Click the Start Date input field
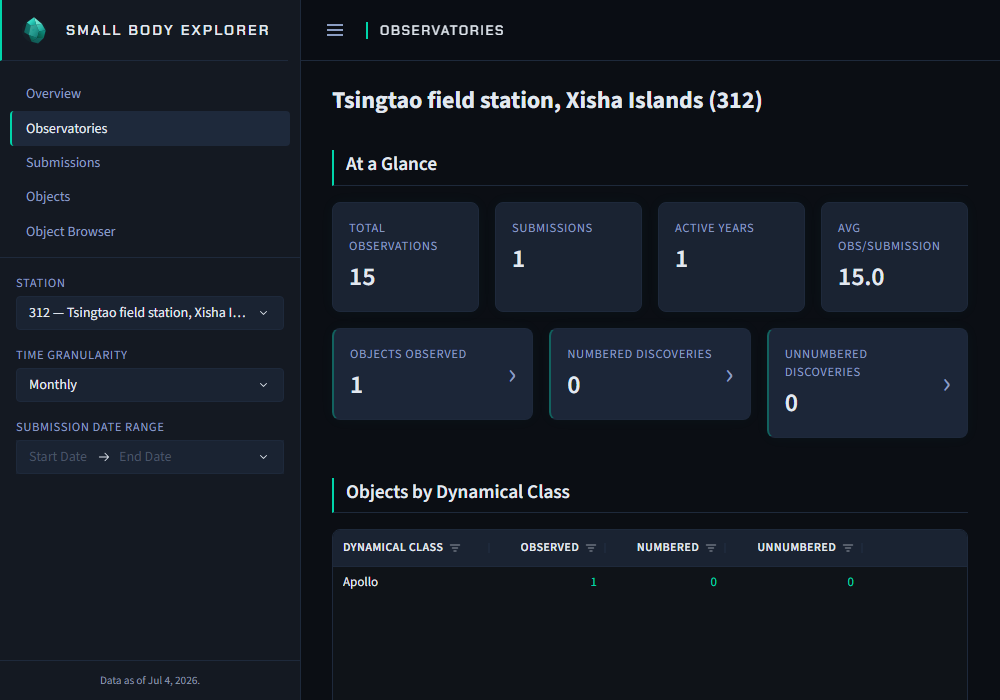This screenshot has width=1000, height=700. point(58,456)
